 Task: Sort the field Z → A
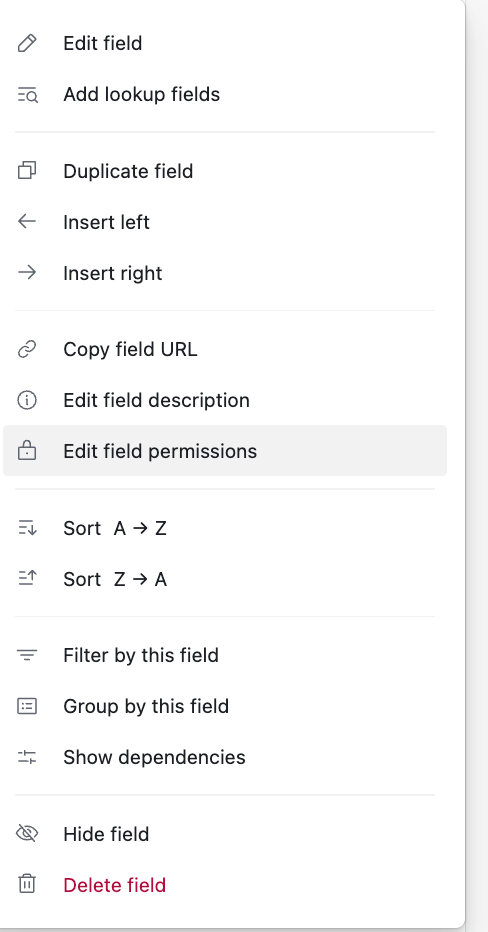click(225, 579)
